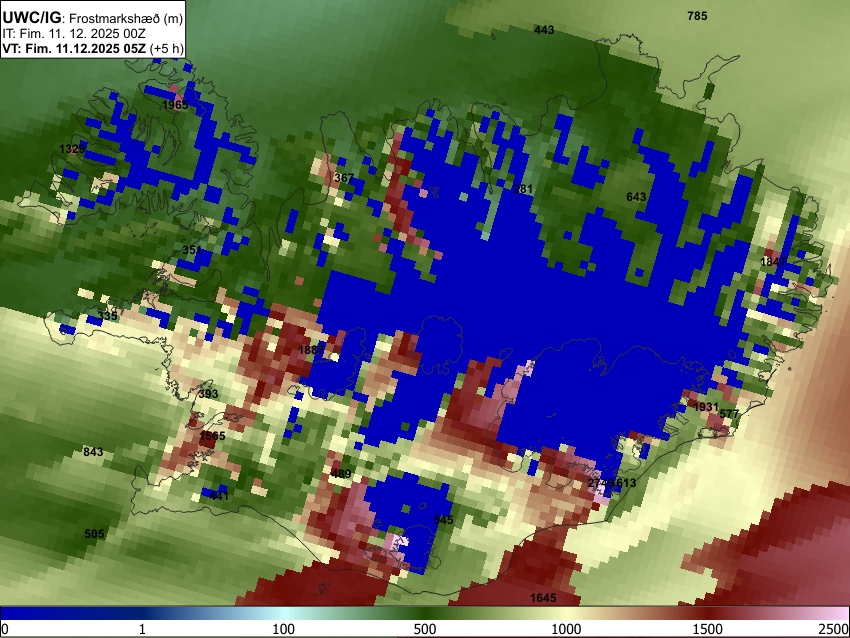Image resolution: width=850 pixels, height=638 pixels.
Task: Select the 441 map value
Action: click(219, 496)
